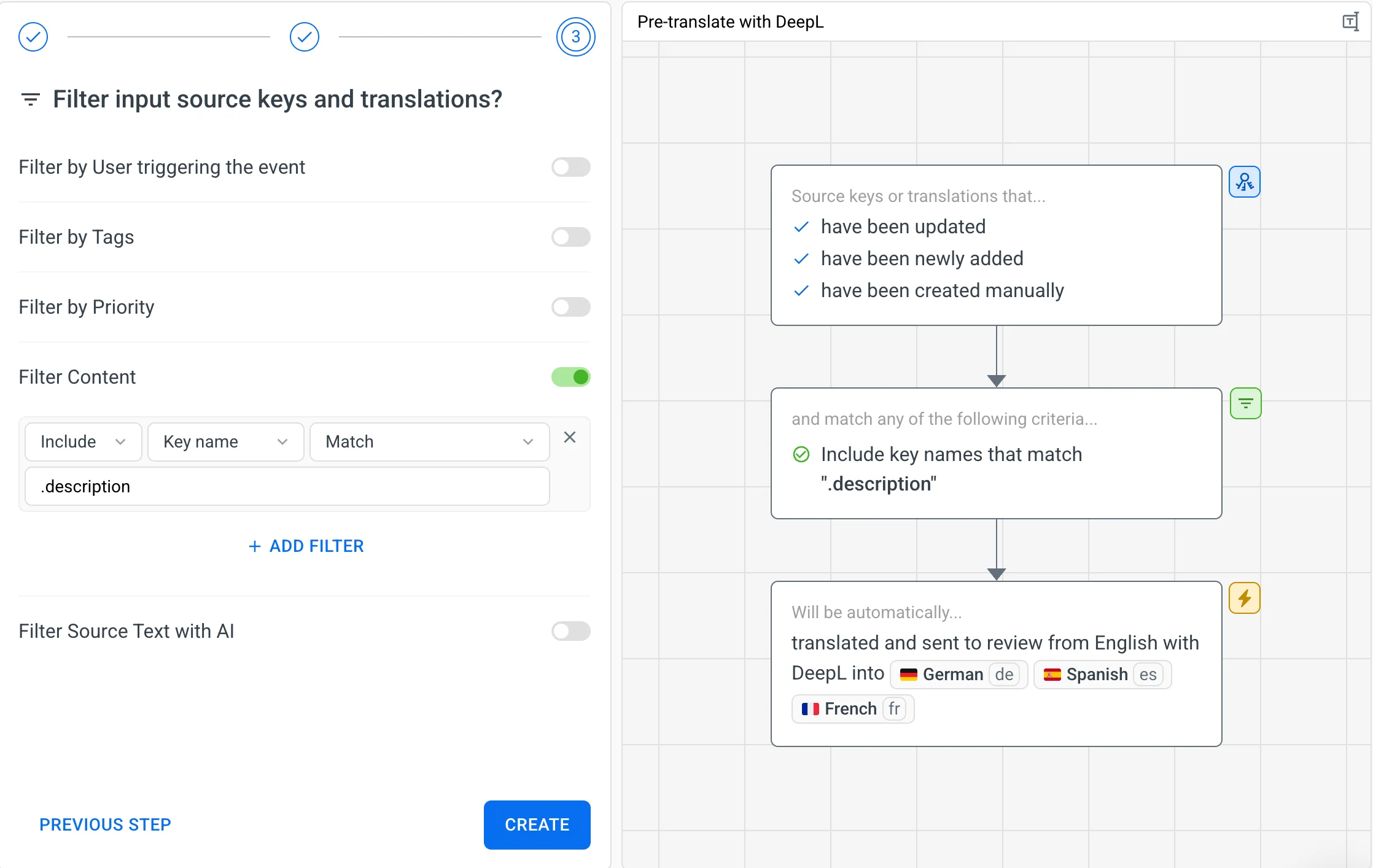Select step 3 circle indicator
The image size is (1373, 868).
pyautogui.click(x=575, y=37)
